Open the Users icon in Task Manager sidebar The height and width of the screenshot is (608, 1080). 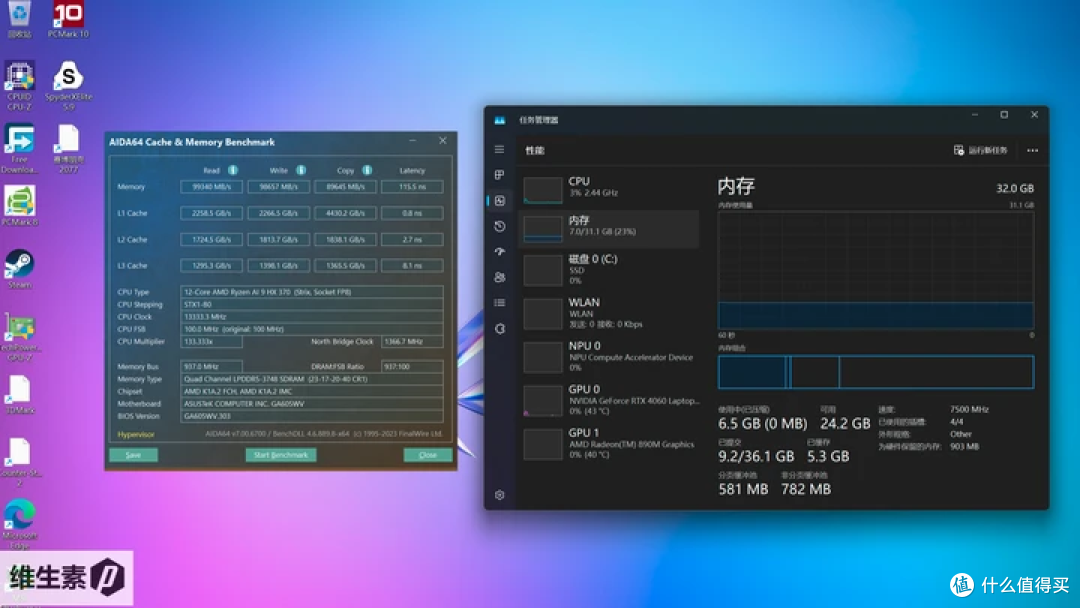tap(500, 277)
